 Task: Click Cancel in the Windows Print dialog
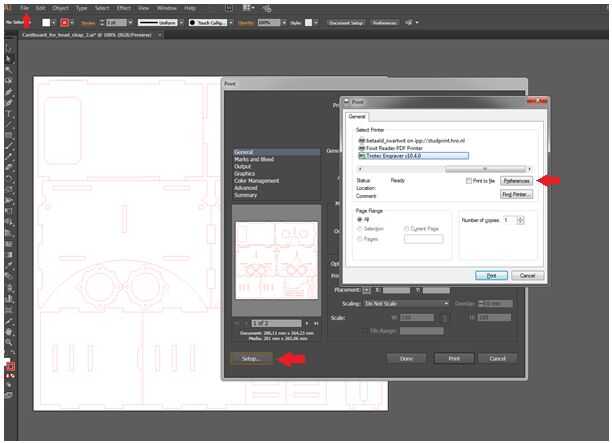pos(527,276)
